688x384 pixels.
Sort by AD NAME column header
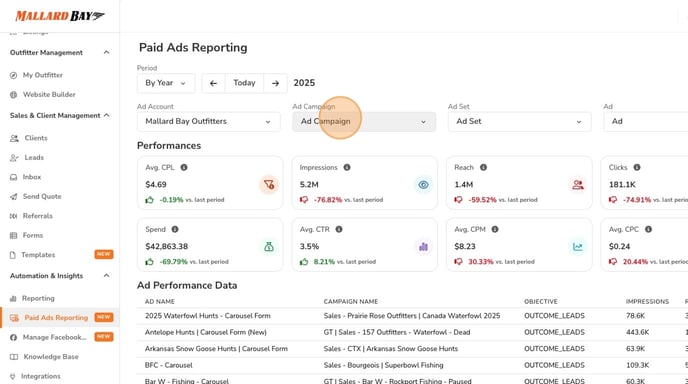(x=160, y=302)
